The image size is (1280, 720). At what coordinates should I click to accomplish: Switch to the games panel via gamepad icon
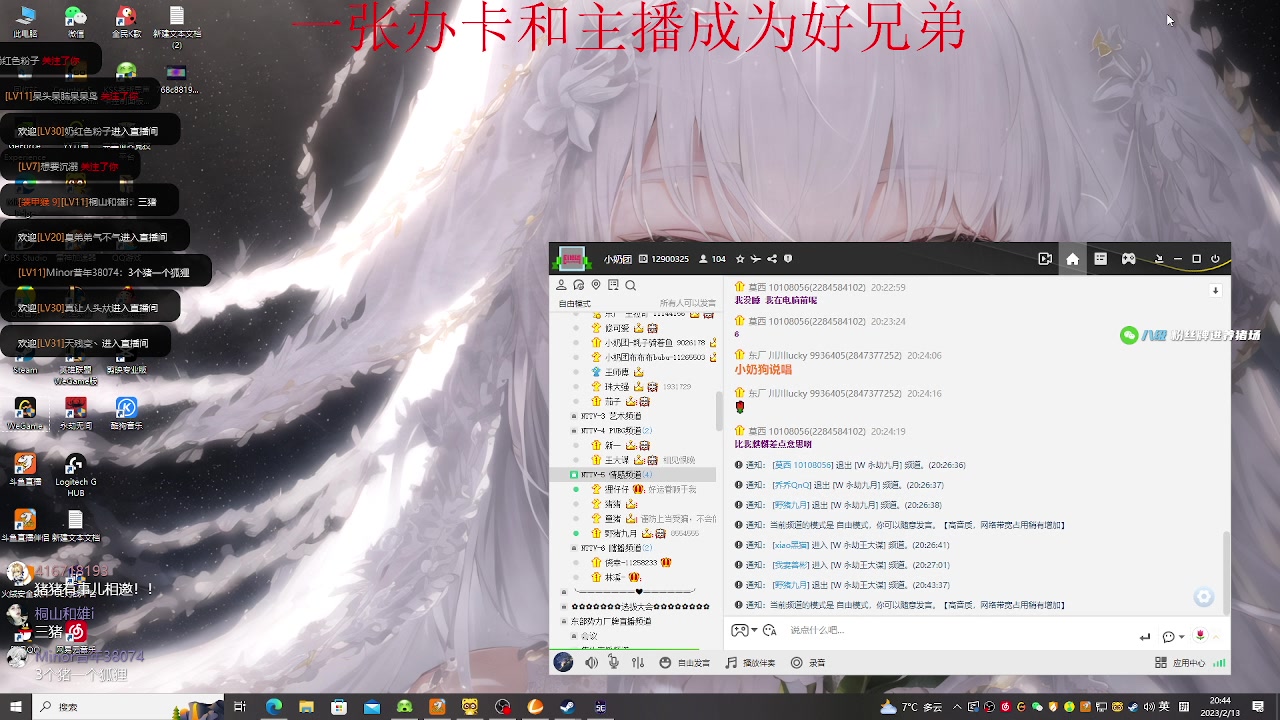[1128, 258]
